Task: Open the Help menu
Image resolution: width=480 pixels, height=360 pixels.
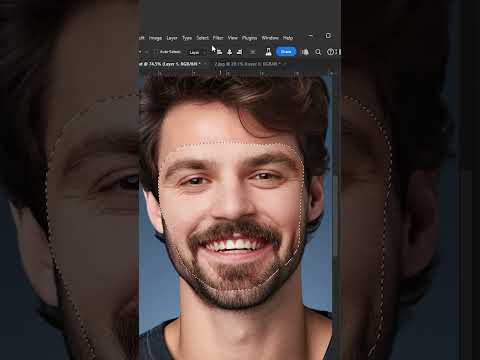Action: tap(288, 38)
